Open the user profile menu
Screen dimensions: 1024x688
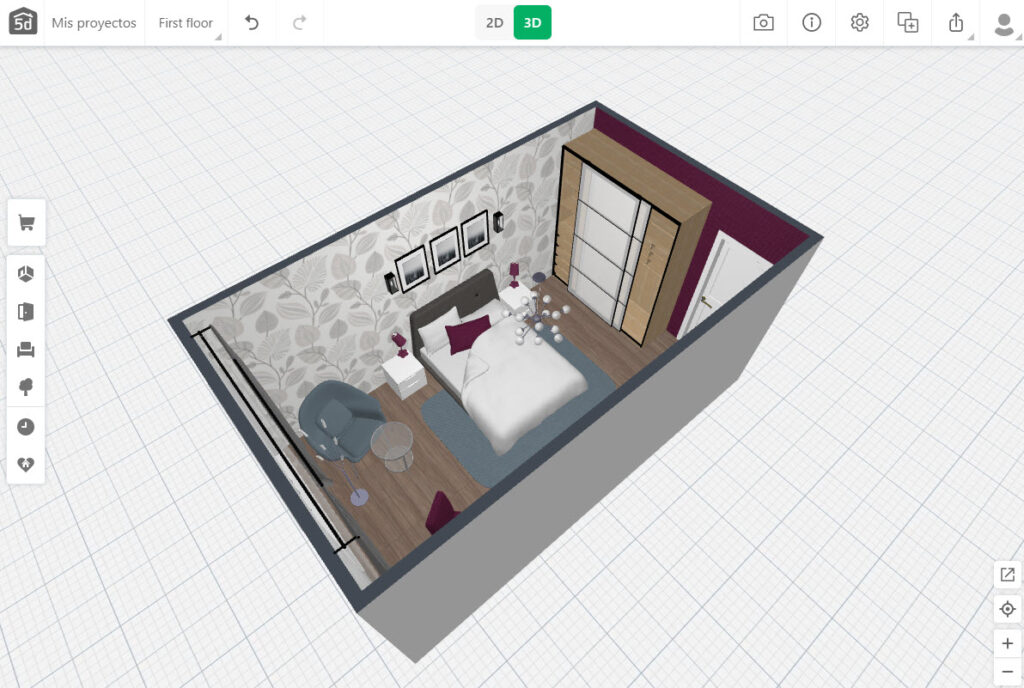[x=1003, y=23]
